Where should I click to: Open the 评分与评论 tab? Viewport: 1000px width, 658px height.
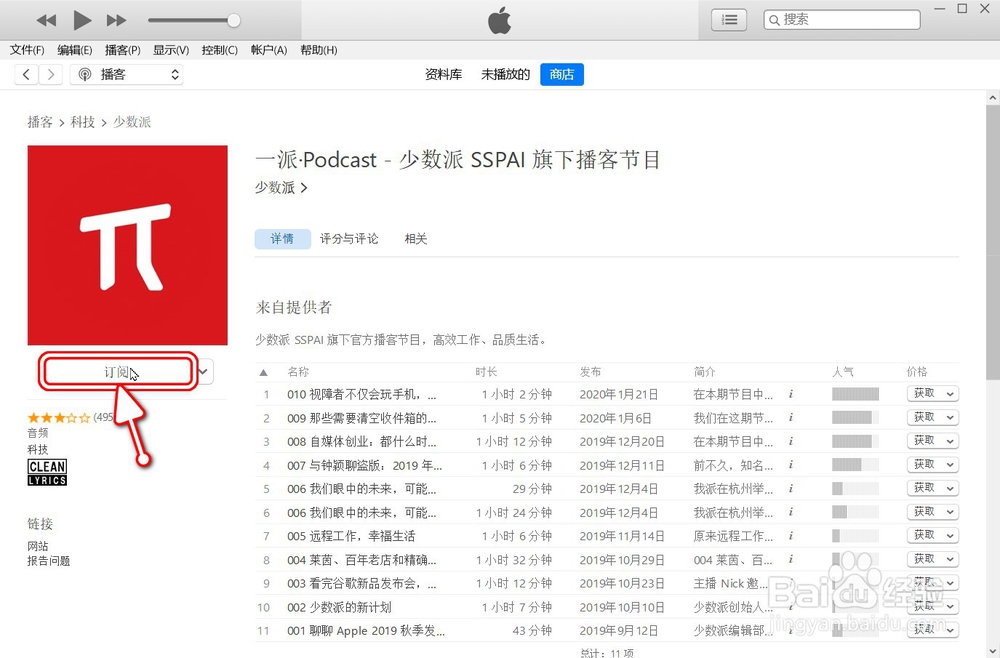point(349,238)
